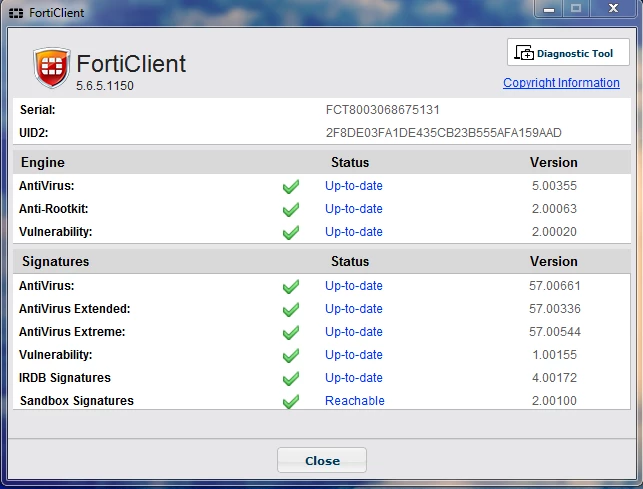Select serial number FCT8003068675131
This screenshot has width=643, height=489.
[383, 110]
